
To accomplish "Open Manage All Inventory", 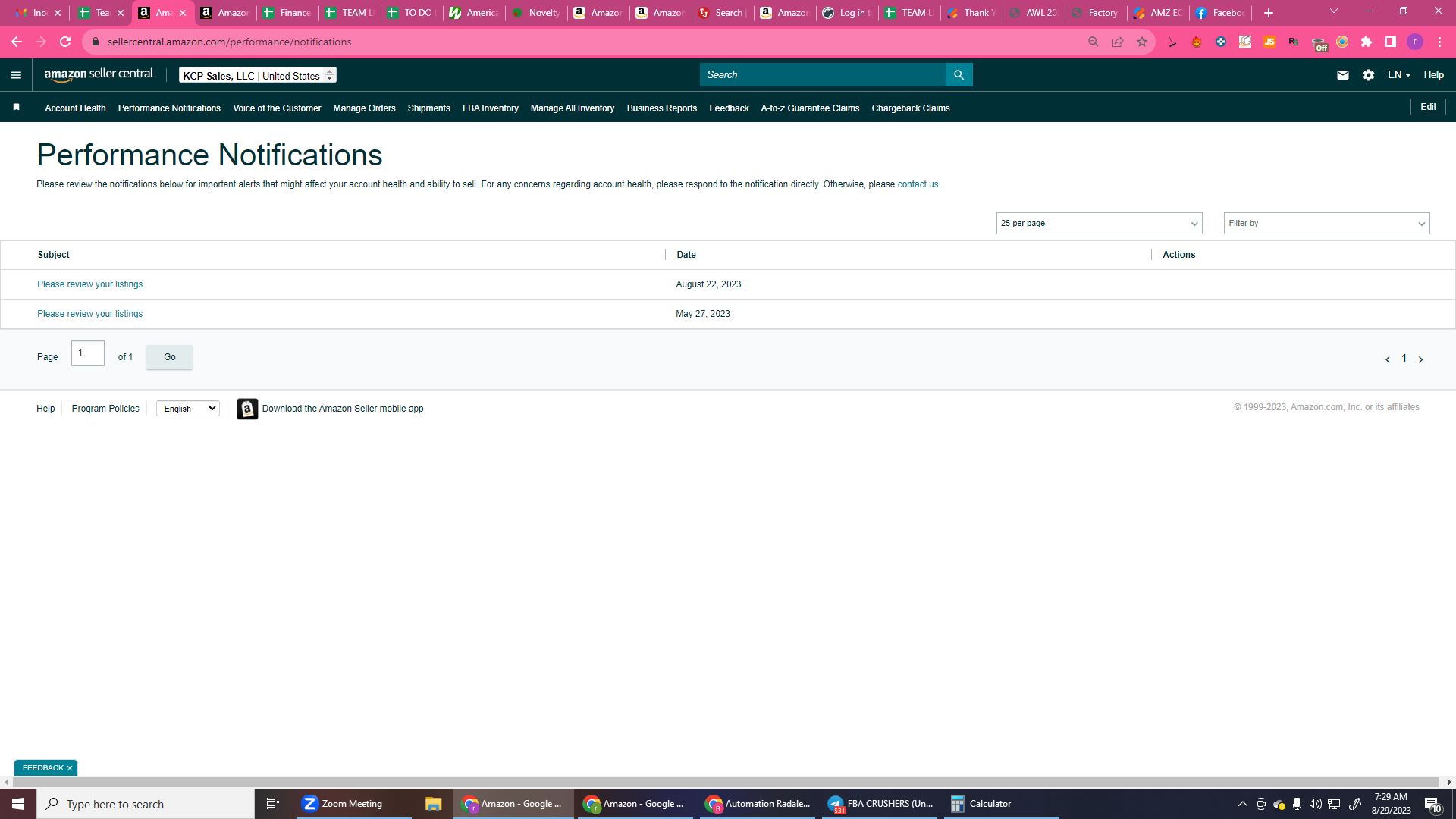I will 573,108.
